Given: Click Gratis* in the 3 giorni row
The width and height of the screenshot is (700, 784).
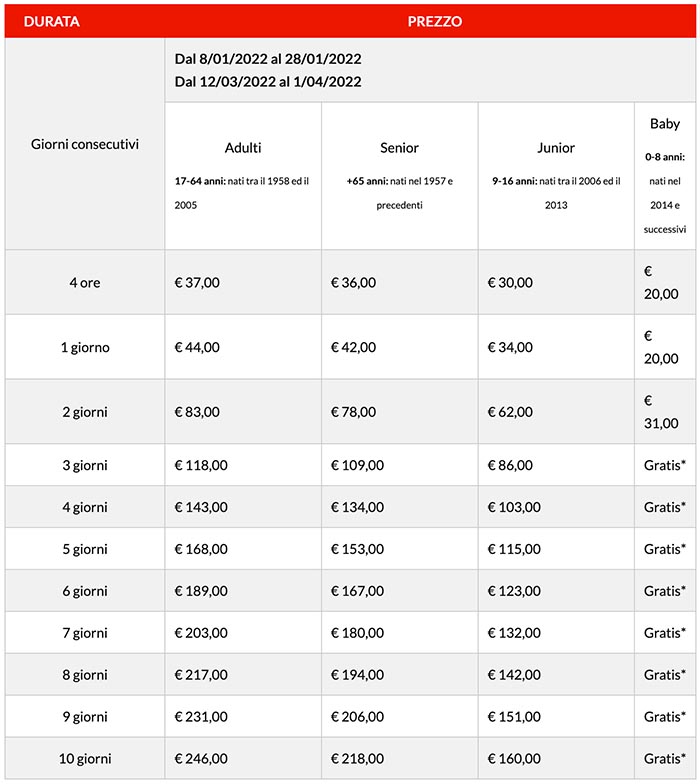Looking at the screenshot, I should (x=665, y=466).
